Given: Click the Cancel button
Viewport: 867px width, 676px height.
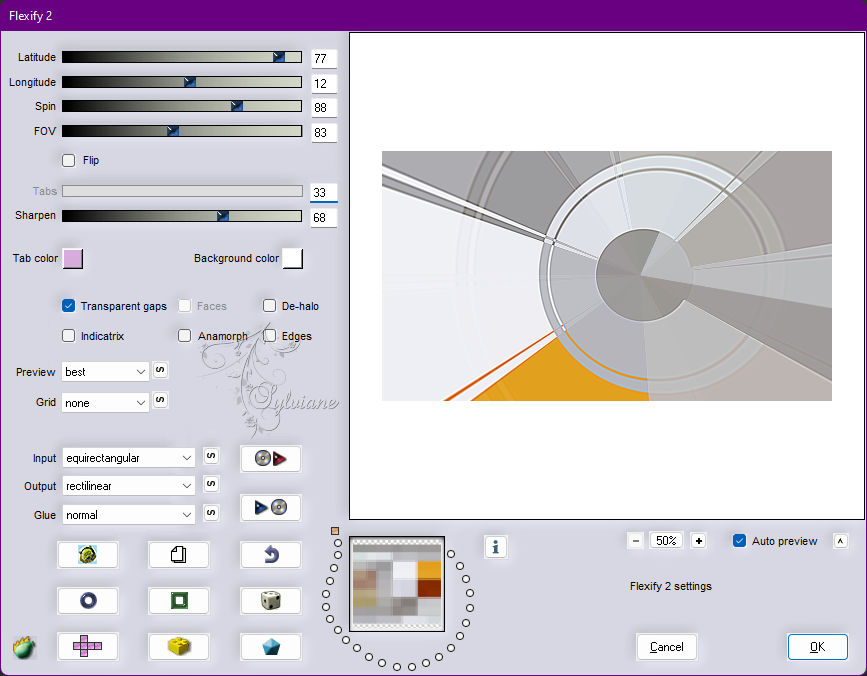Looking at the screenshot, I should pyautogui.click(x=666, y=647).
